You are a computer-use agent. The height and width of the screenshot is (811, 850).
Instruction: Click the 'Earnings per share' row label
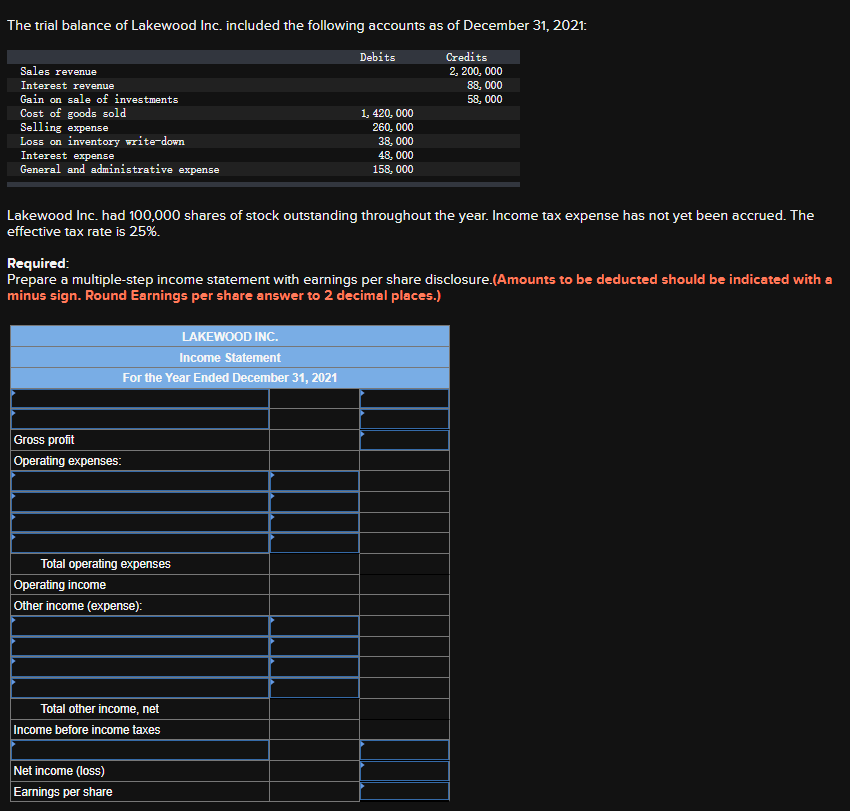[63, 791]
